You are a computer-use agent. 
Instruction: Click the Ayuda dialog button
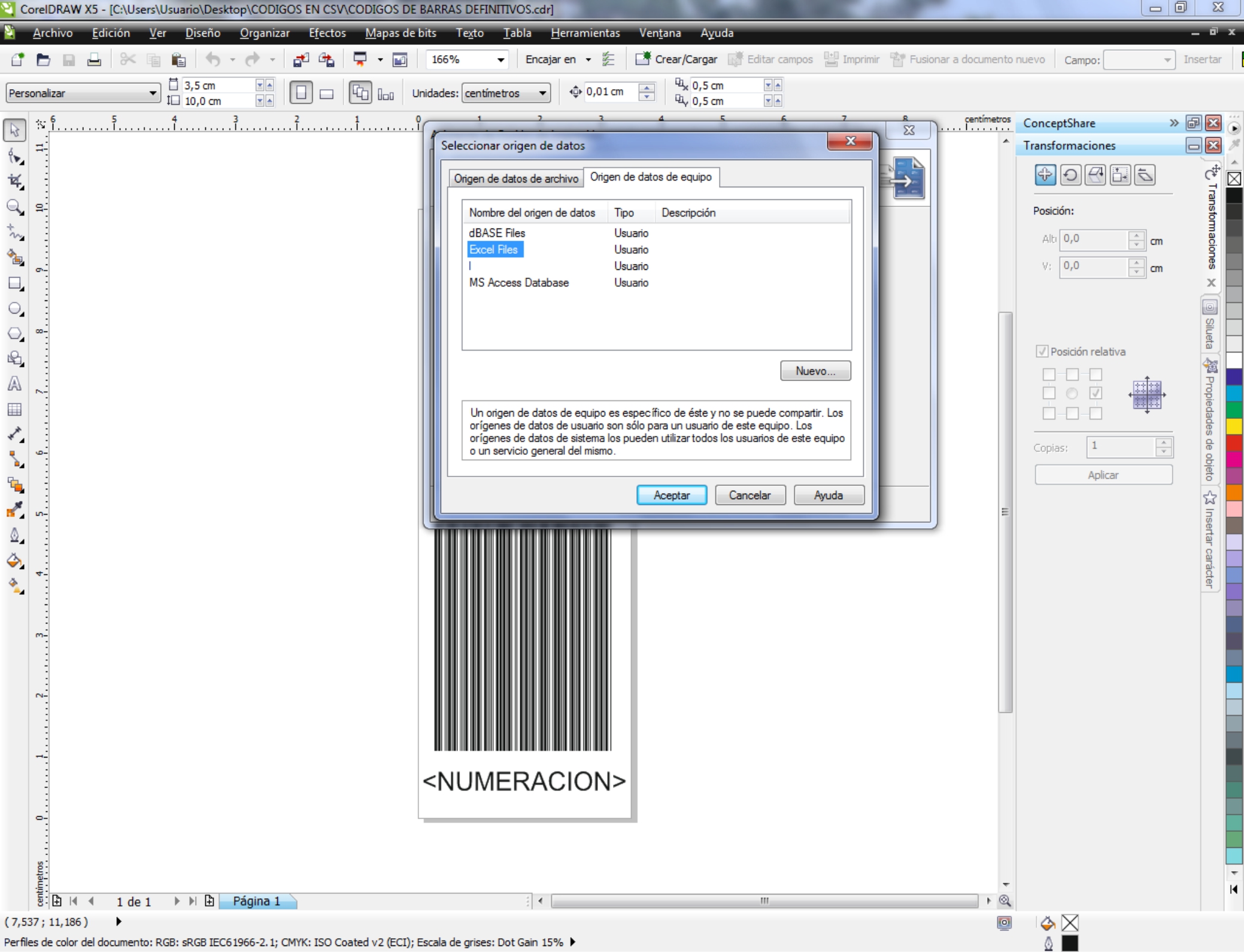(x=829, y=495)
